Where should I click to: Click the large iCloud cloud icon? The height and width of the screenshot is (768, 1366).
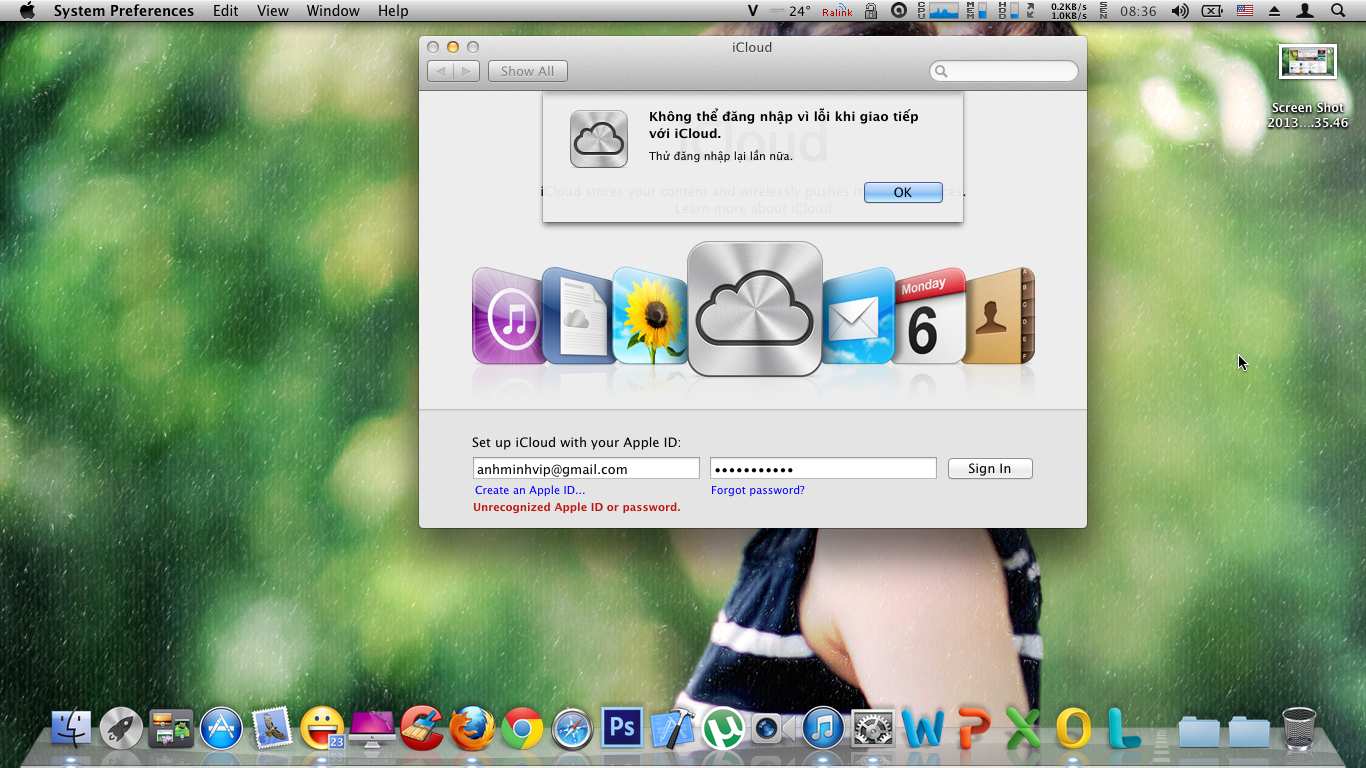click(755, 309)
